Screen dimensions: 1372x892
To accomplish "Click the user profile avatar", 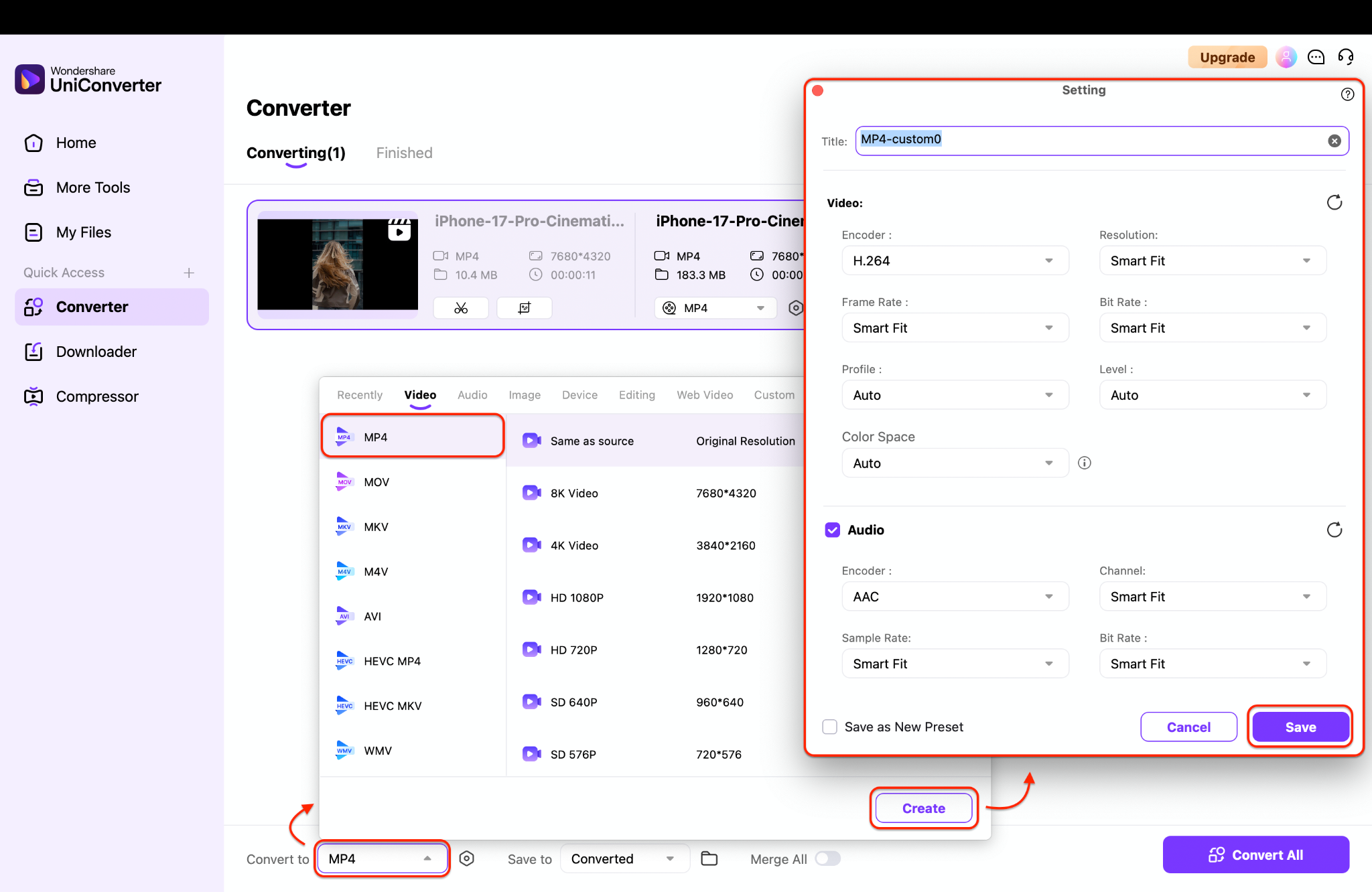I will tap(1286, 57).
